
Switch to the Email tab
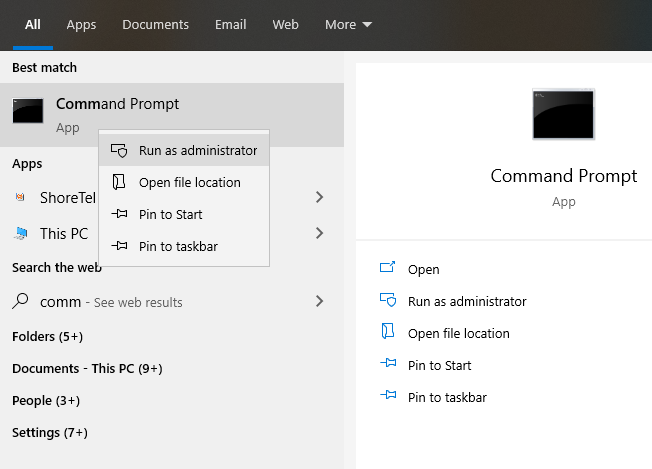(x=231, y=25)
